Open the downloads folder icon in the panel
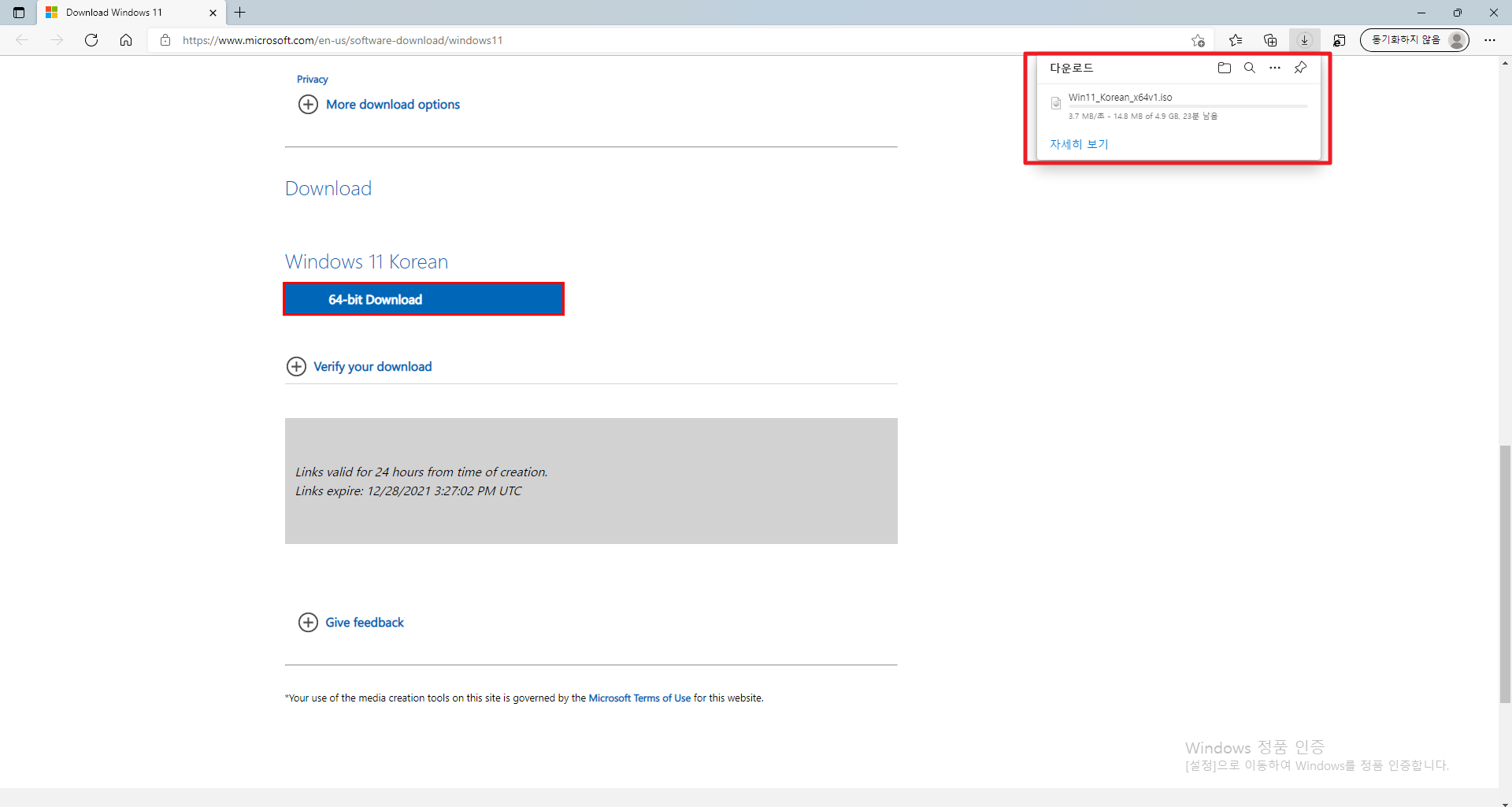Screen dimensions: 1512x807 pyautogui.click(x=1225, y=68)
